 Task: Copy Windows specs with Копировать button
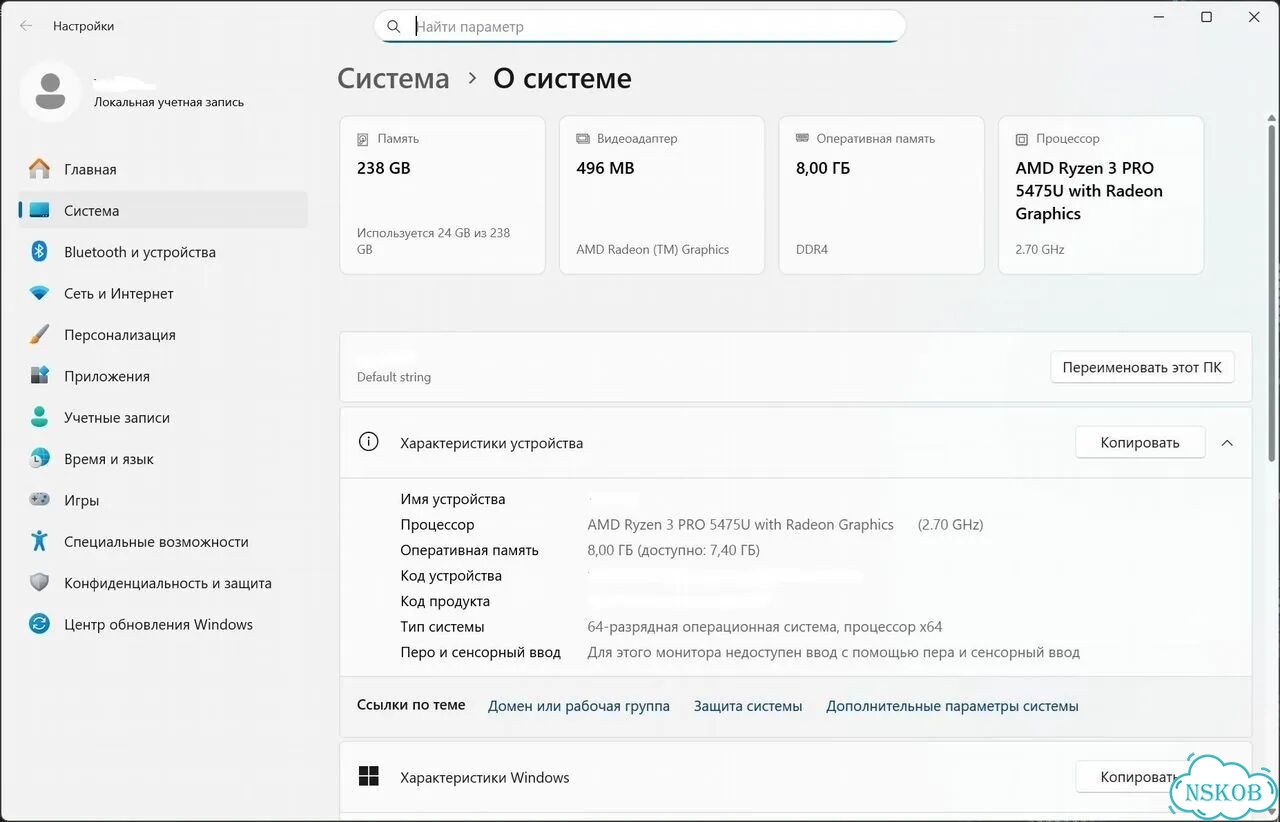[1140, 777]
